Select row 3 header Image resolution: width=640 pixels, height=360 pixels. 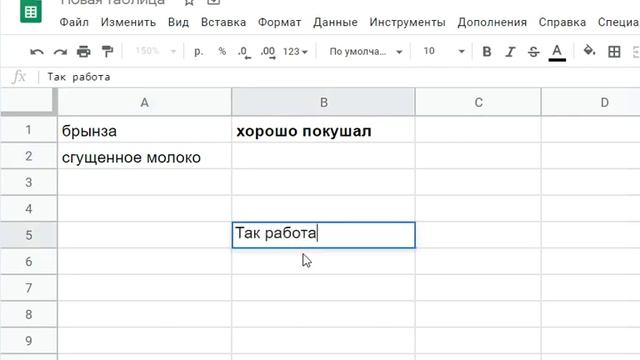tap(29, 182)
